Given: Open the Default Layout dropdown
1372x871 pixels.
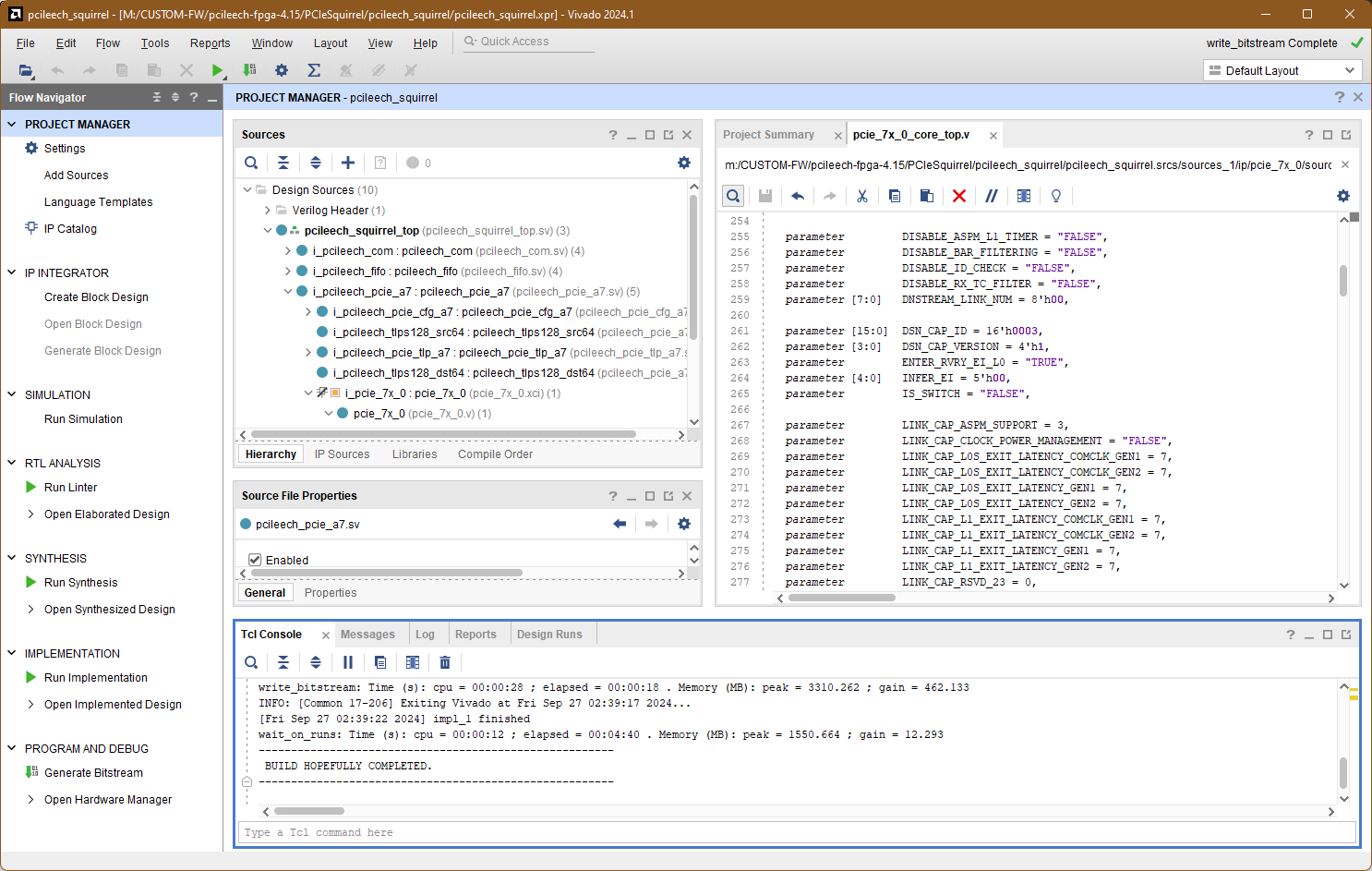Looking at the screenshot, I should pos(1282,70).
